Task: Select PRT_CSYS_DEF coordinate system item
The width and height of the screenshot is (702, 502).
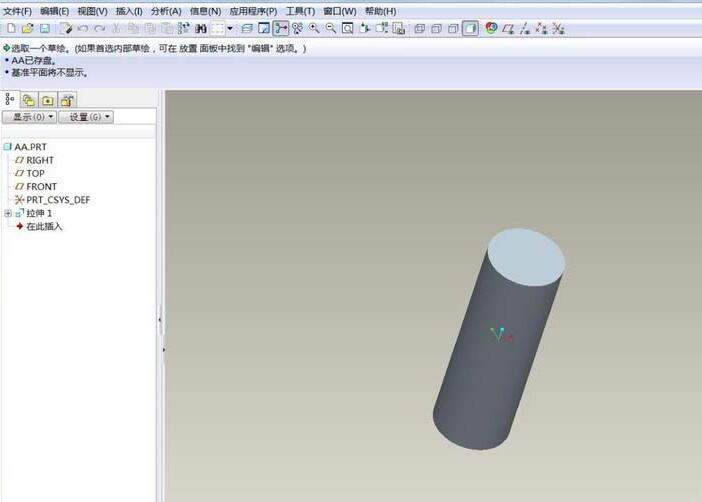Action: [x=57, y=200]
